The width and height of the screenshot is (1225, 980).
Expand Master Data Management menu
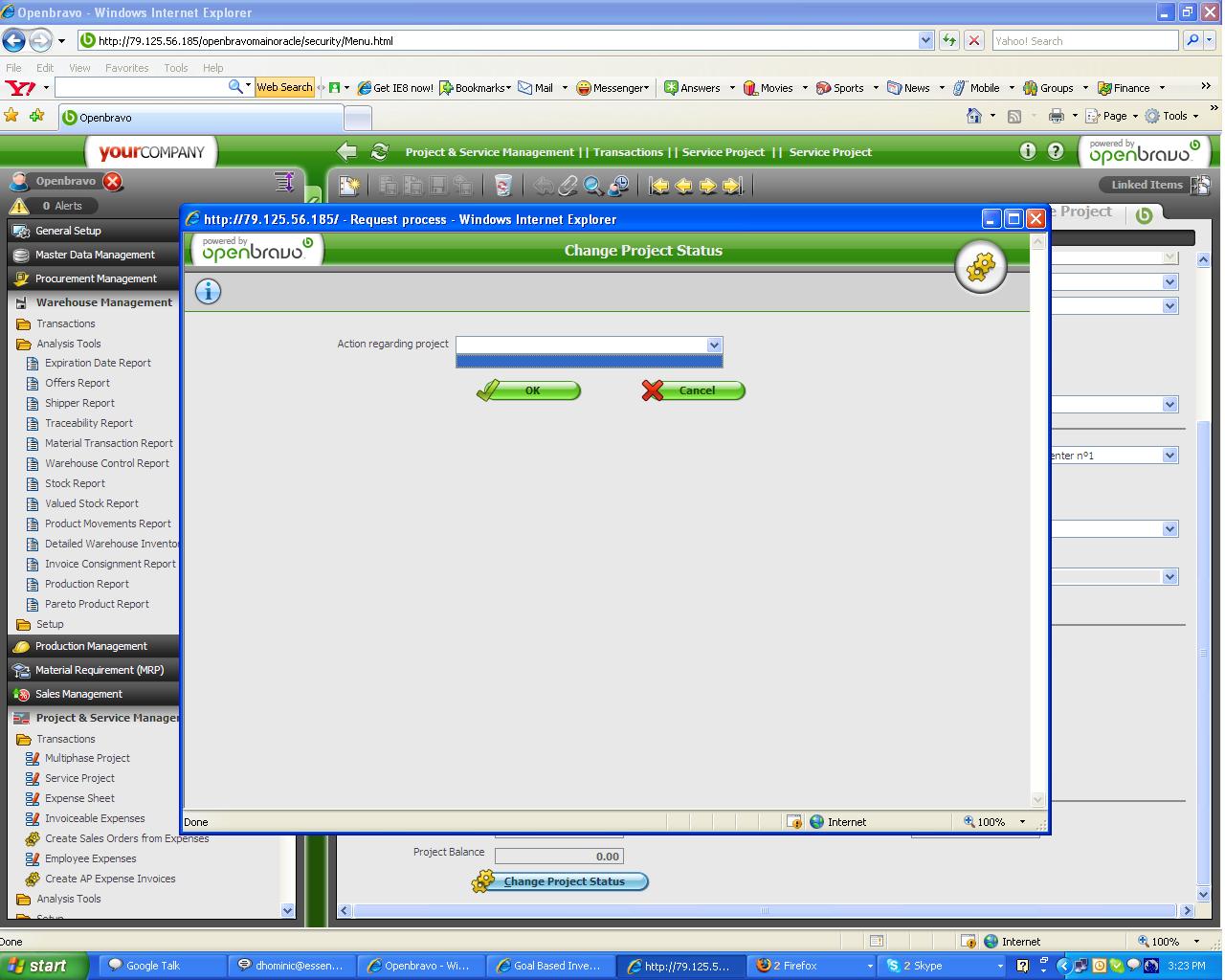[x=94, y=255]
